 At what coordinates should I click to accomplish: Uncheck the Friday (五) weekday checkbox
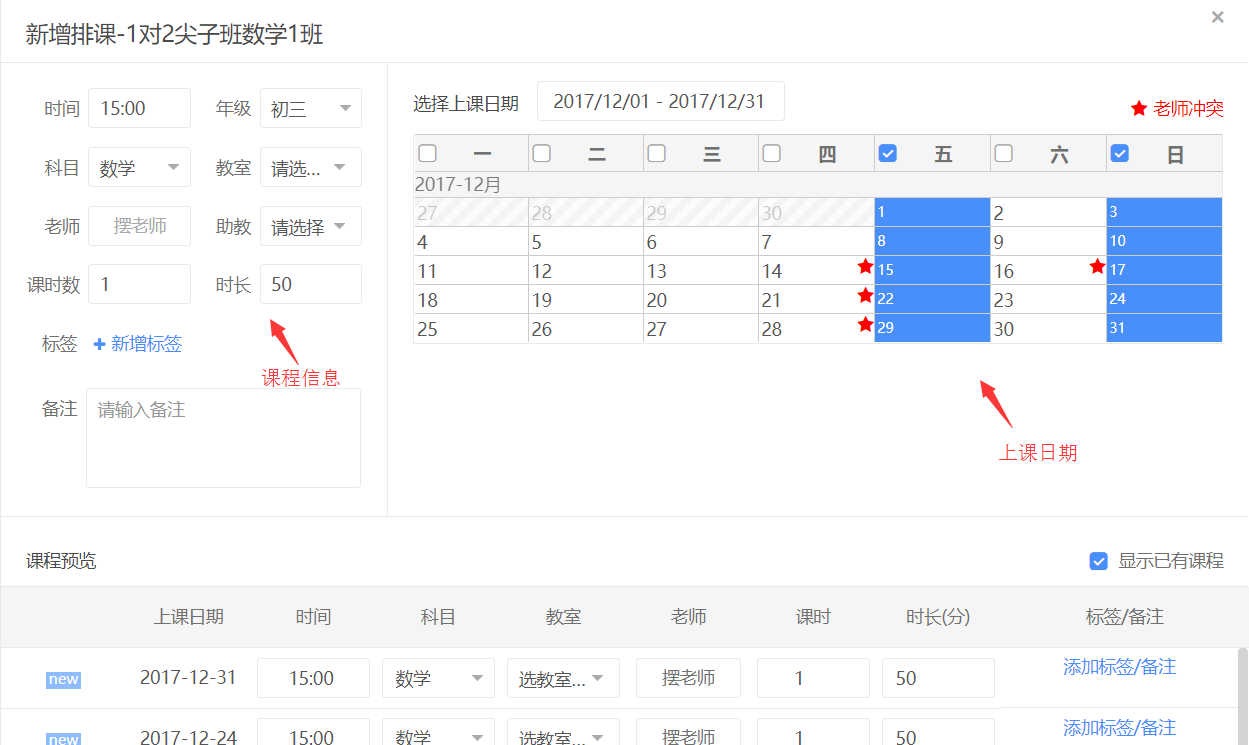tap(887, 153)
